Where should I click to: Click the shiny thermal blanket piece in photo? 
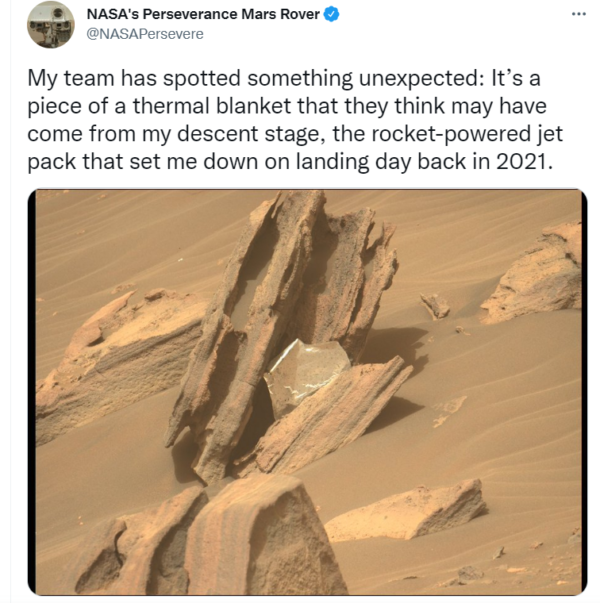click(x=306, y=373)
